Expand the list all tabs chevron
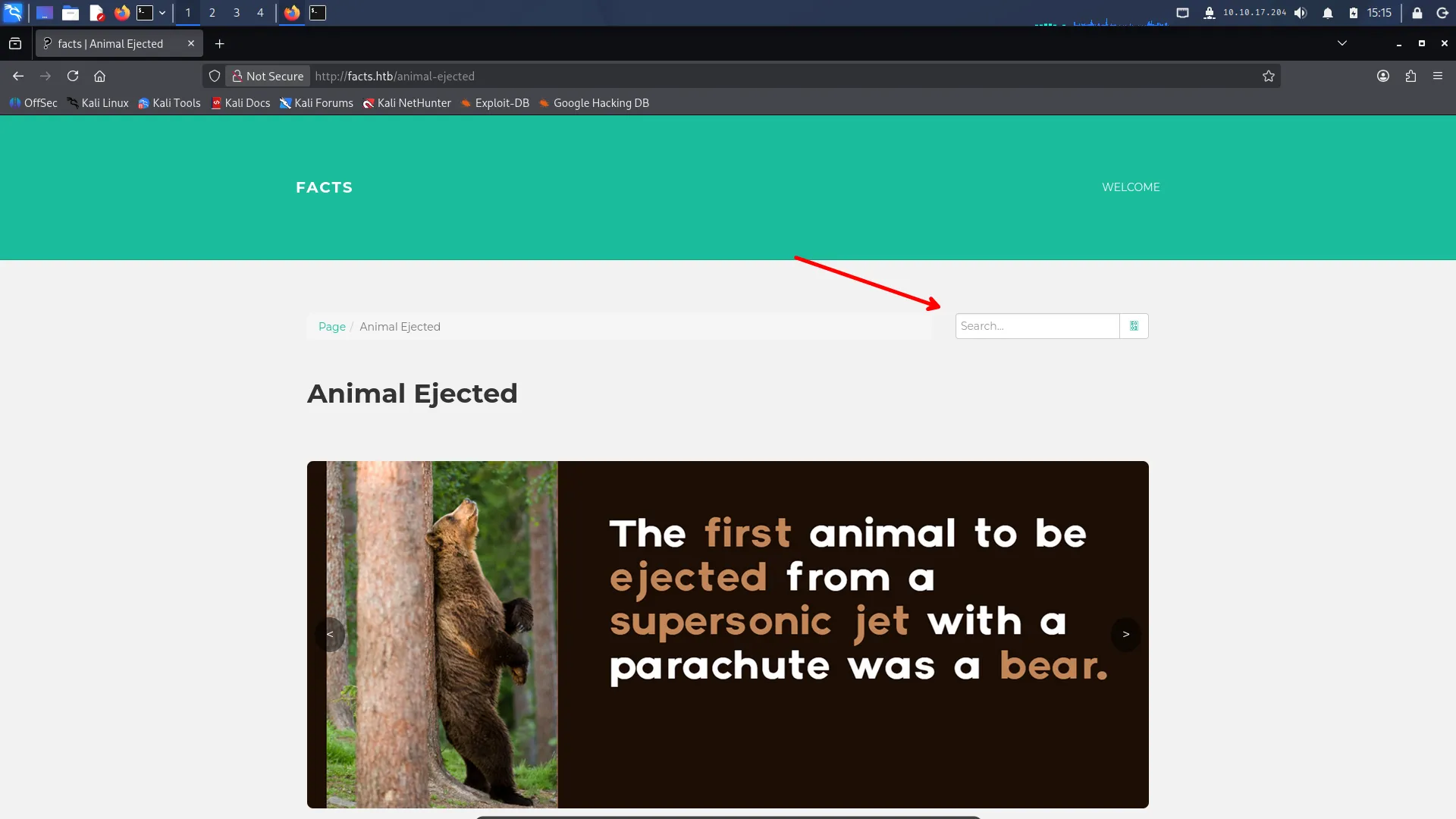1456x819 pixels. 1342,43
